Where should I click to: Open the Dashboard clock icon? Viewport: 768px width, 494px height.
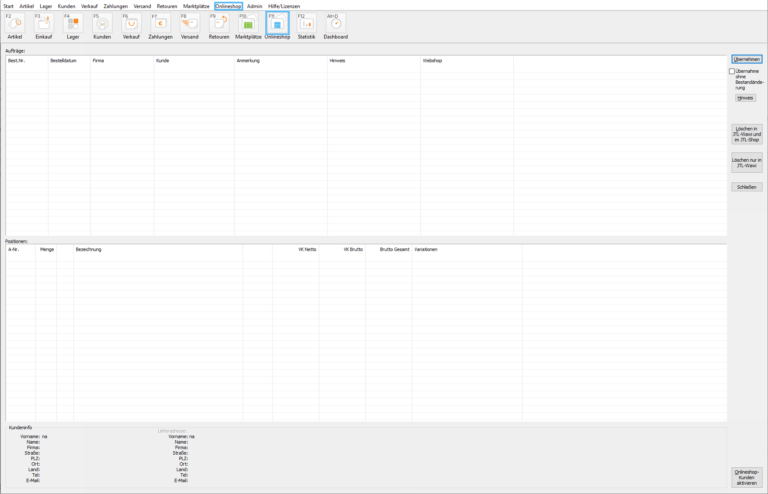pos(336,24)
